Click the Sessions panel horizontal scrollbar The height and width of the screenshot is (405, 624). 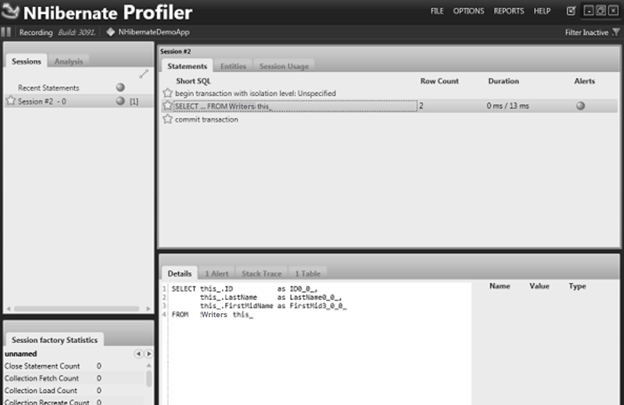76,309
